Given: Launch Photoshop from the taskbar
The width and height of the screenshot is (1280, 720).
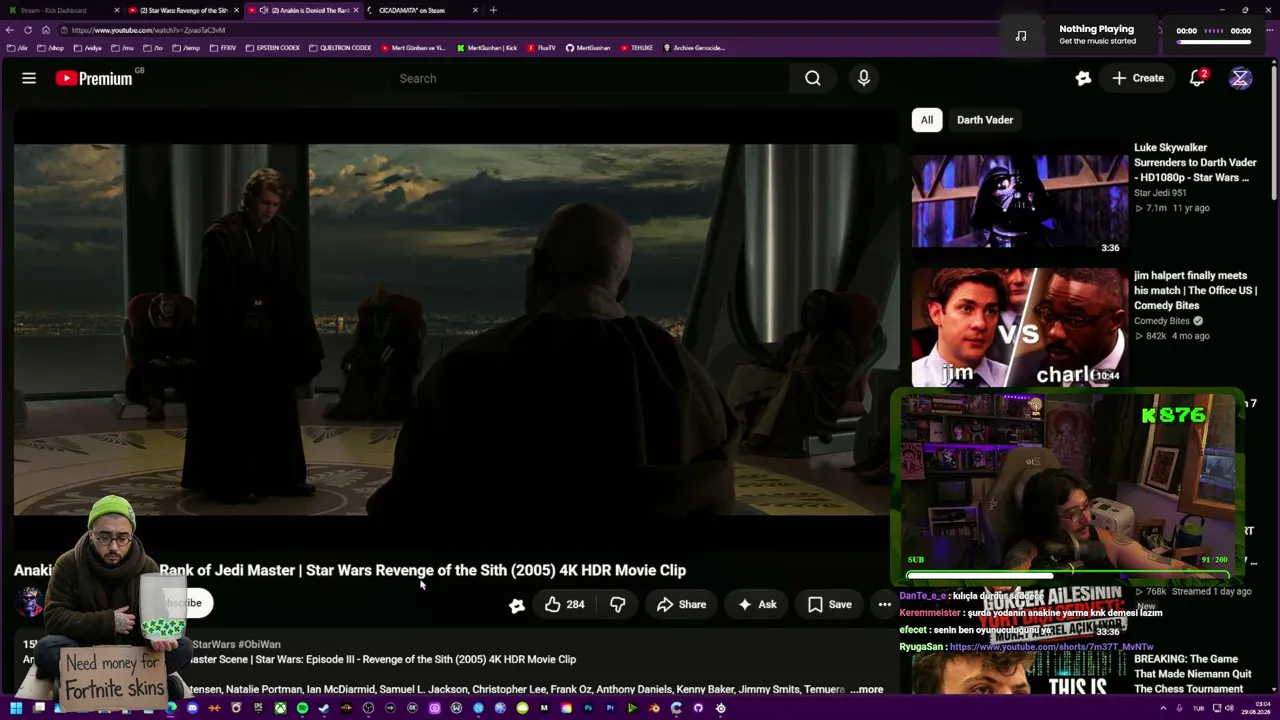Looking at the screenshot, I should coord(588,708).
